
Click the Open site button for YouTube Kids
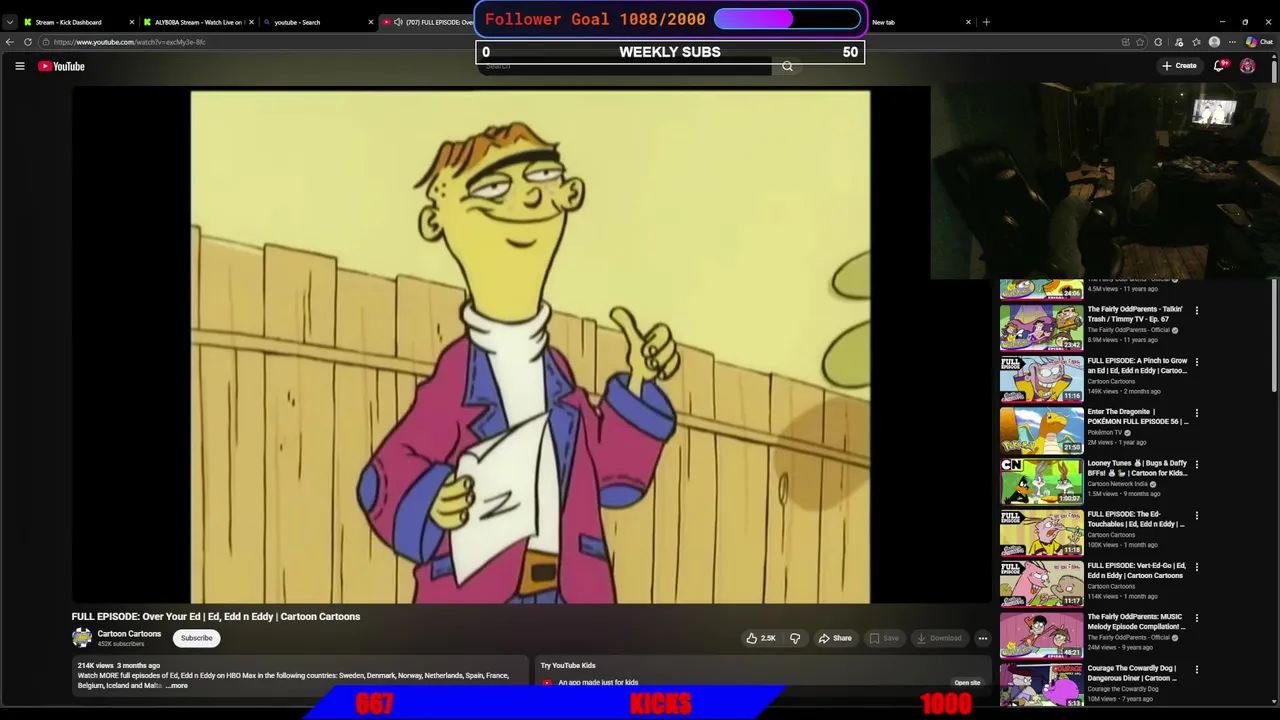click(967, 683)
